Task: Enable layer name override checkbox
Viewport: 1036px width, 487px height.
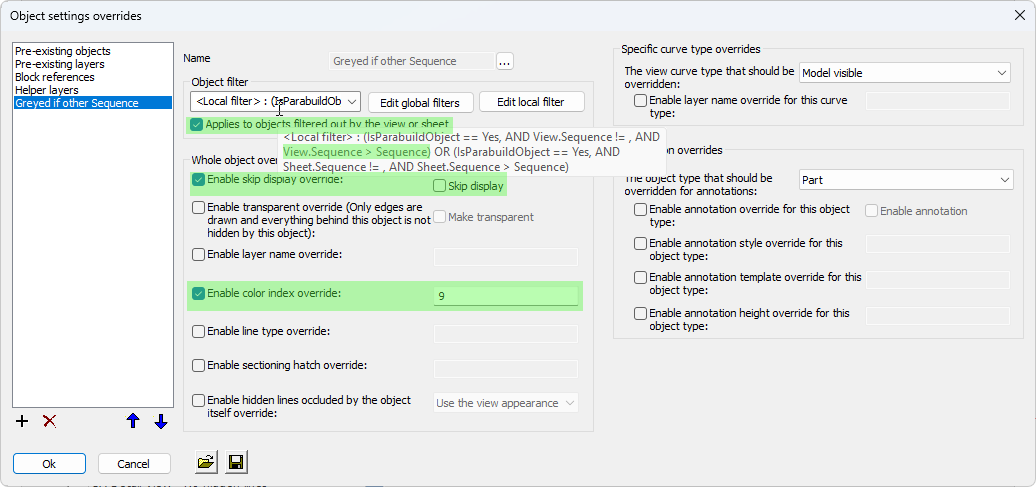Action: [199, 255]
